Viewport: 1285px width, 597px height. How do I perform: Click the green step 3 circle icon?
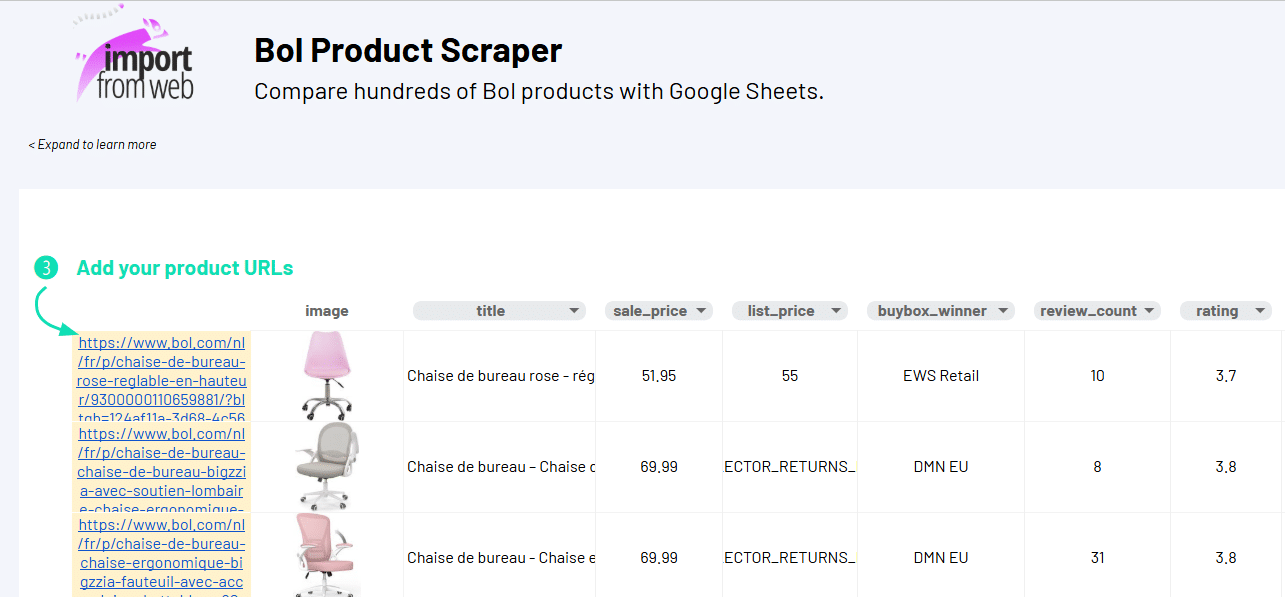click(46, 268)
